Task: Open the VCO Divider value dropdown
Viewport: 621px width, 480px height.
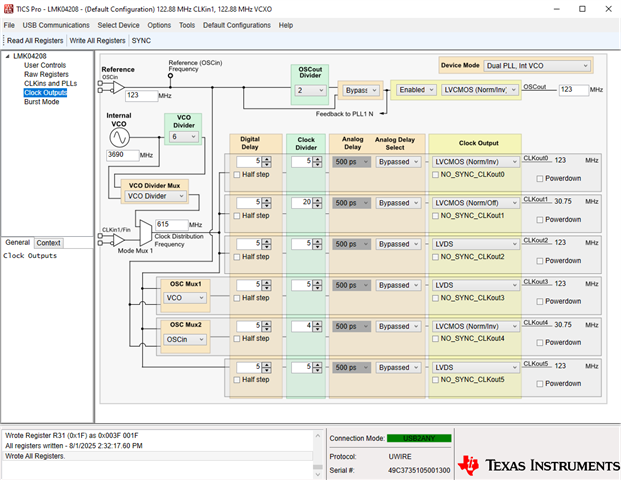Action: [183, 137]
